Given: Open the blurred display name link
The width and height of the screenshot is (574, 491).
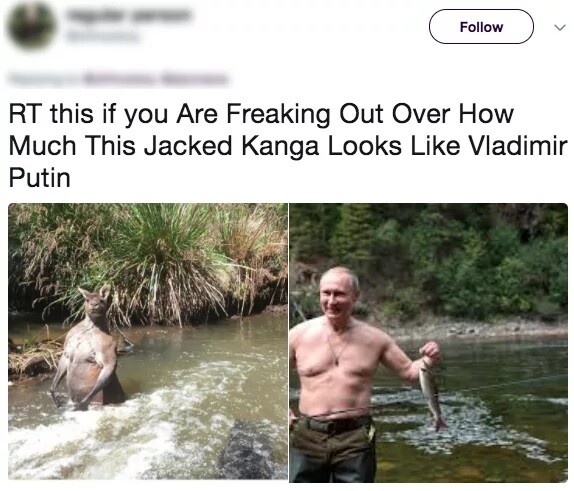Looking at the screenshot, I should [128, 15].
